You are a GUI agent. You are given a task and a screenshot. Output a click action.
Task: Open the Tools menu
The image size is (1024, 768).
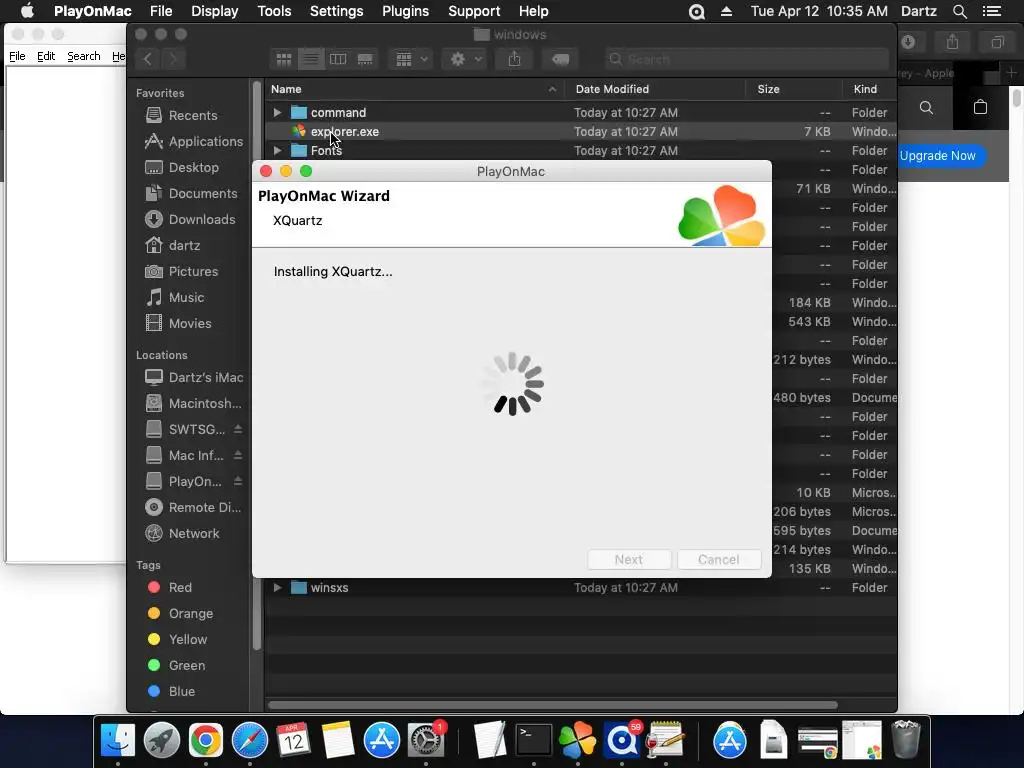coord(274,11)
